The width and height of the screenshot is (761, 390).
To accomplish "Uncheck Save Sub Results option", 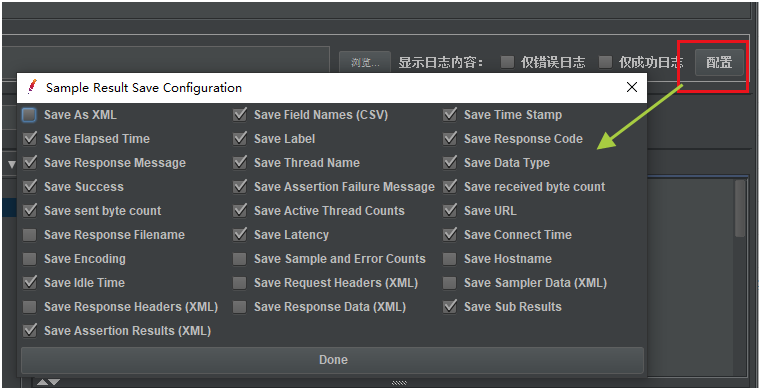I will click(x=450, y=307).
